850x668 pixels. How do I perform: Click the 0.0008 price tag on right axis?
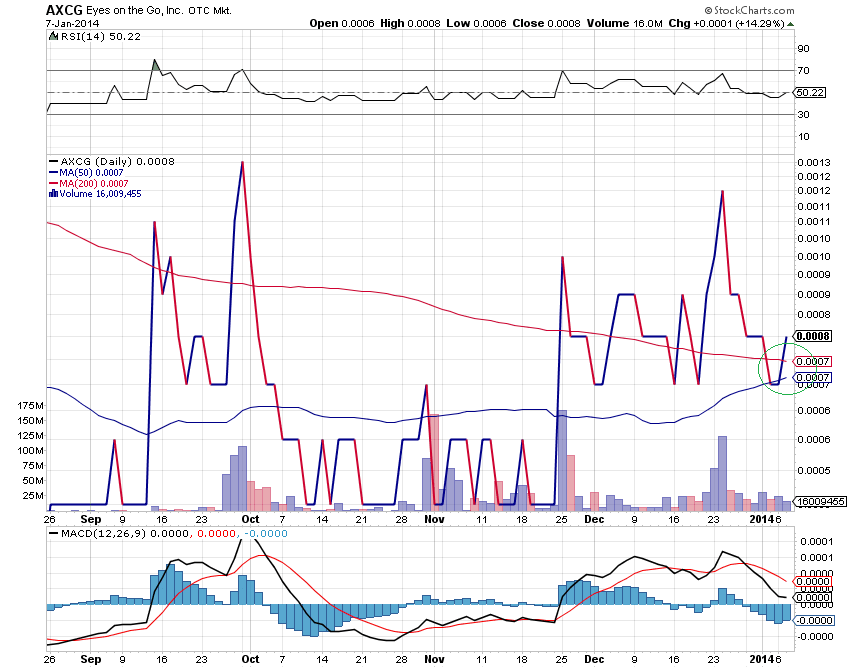(814, 336)
